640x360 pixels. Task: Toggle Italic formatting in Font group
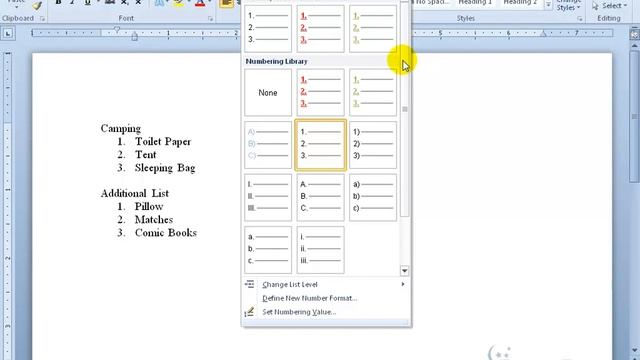(x=73, y=2)
